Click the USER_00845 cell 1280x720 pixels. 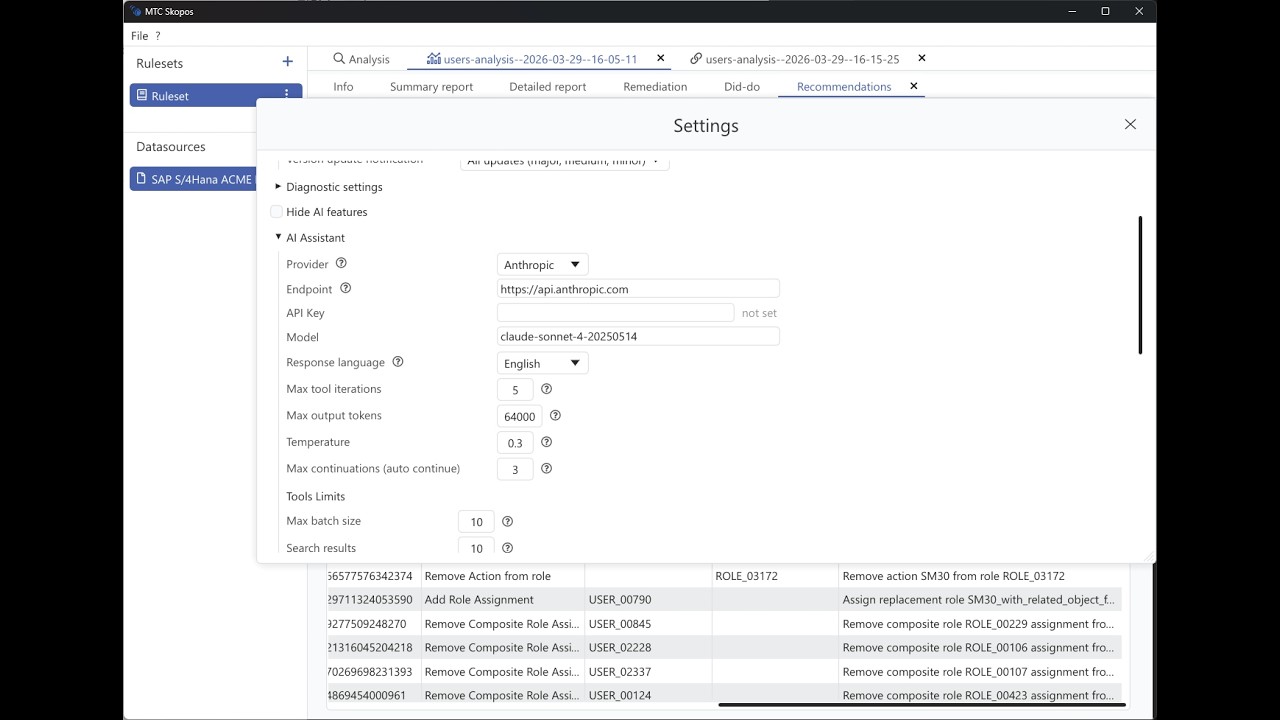[x=648, y=624]
